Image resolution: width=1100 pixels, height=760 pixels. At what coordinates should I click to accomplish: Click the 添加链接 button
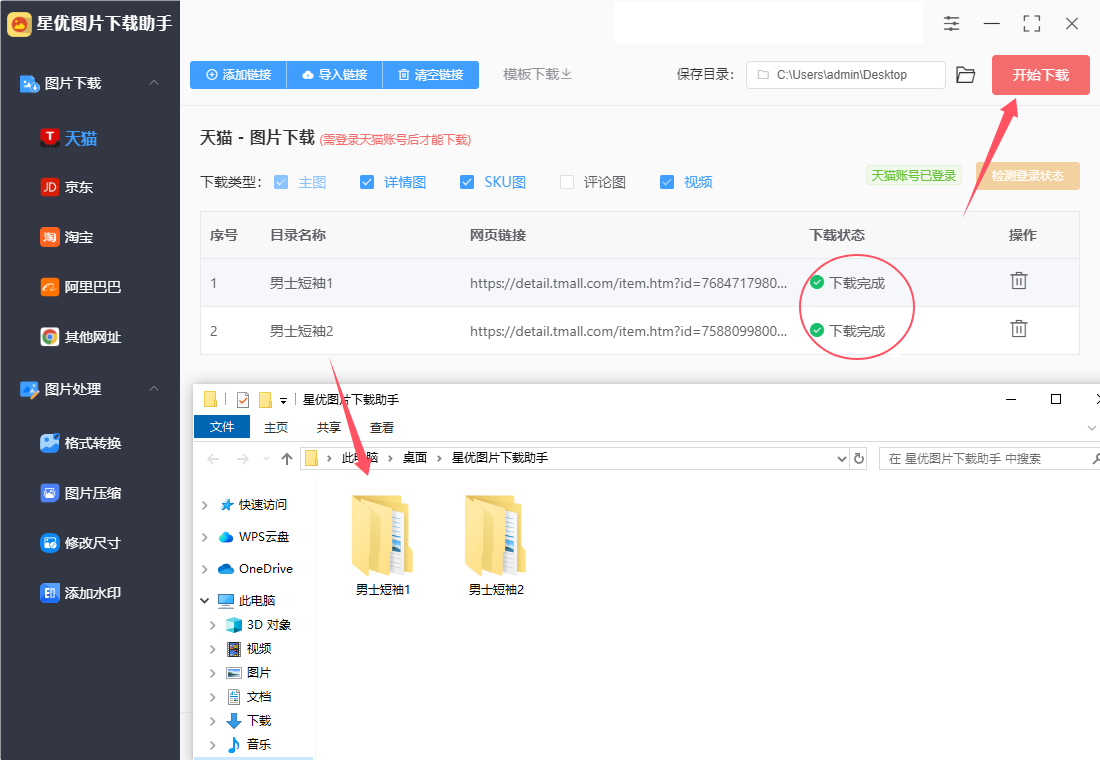coord(239,75)
